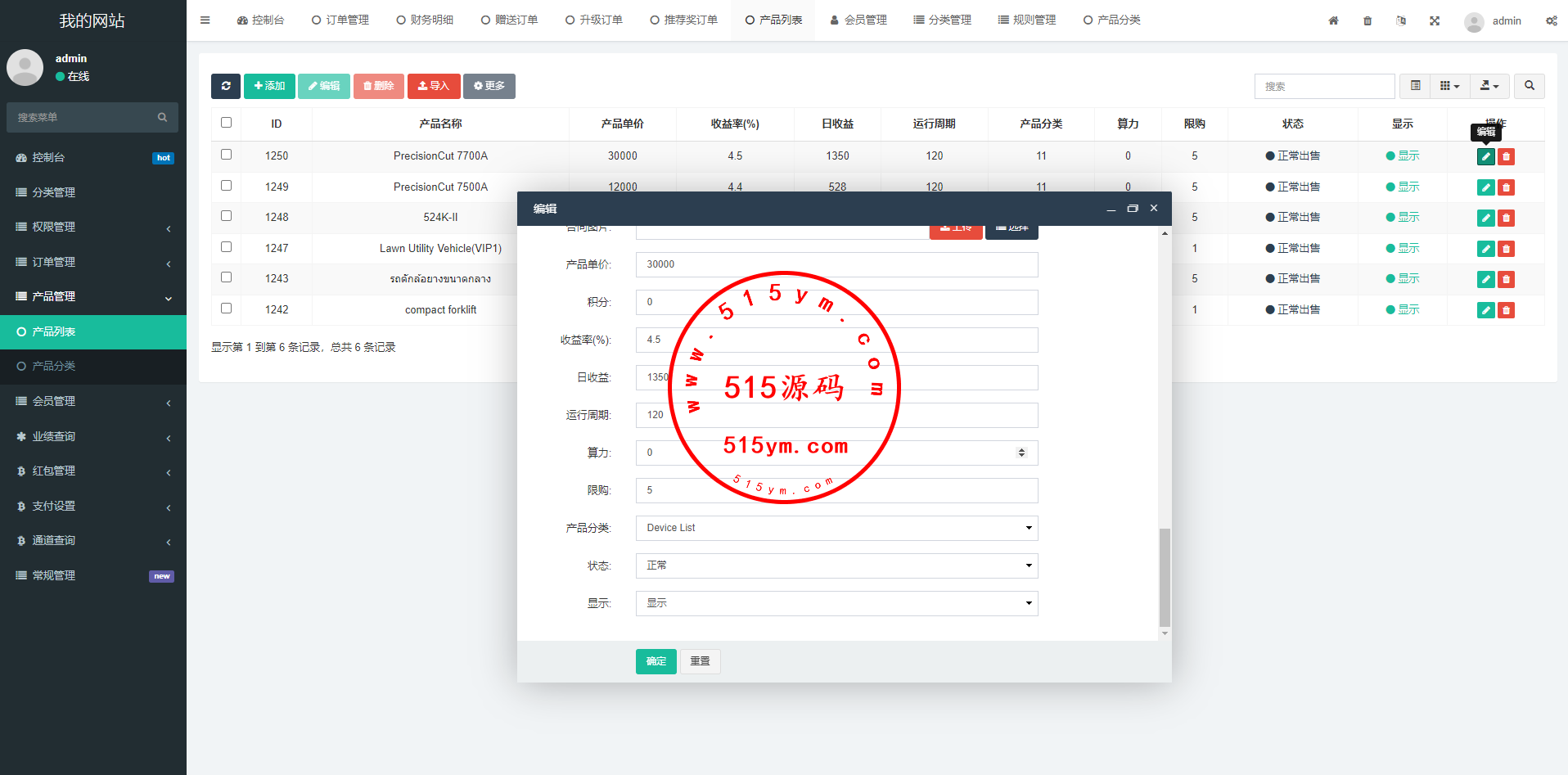Click the fullscreen icon in top bar
This screenshot has height=775, width=1568.
[x=1435, y=20]
